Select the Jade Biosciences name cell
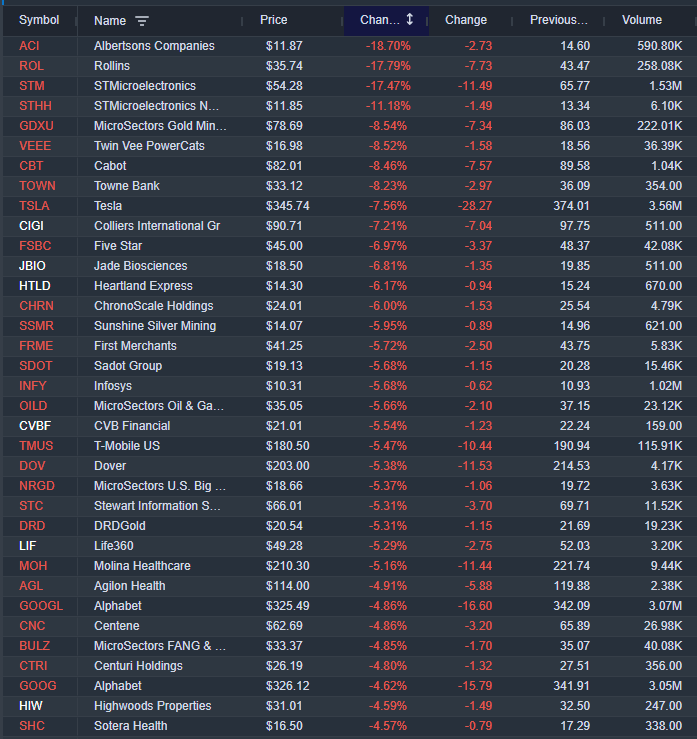Screen dimensions: 697x739 [x=140, y=266]
